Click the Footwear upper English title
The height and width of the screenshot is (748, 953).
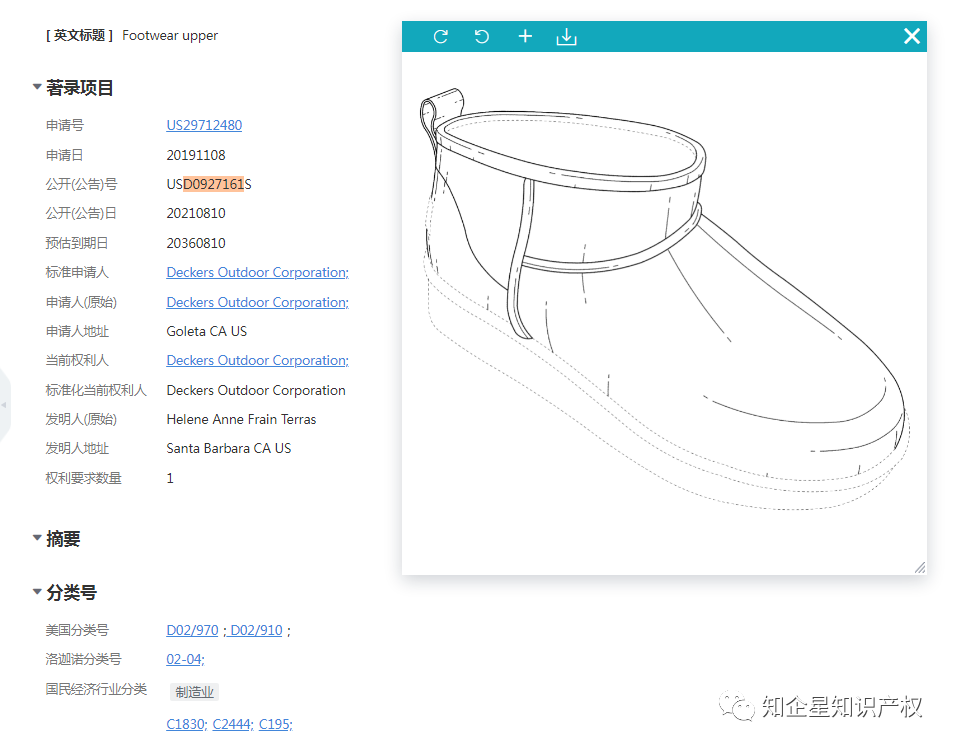point(170,35)
